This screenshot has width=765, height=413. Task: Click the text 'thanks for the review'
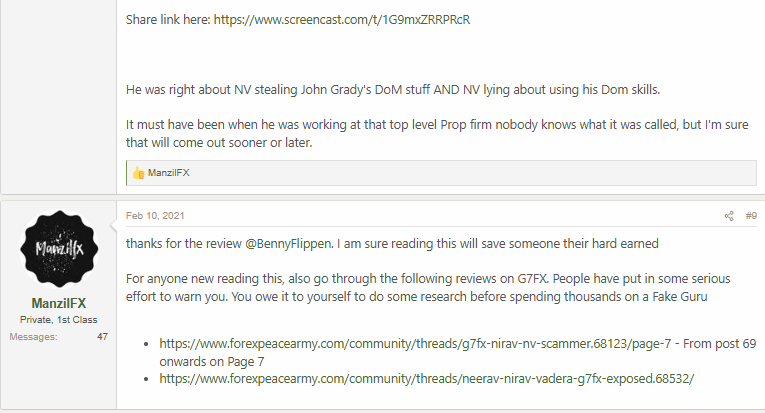pos(184,243)
